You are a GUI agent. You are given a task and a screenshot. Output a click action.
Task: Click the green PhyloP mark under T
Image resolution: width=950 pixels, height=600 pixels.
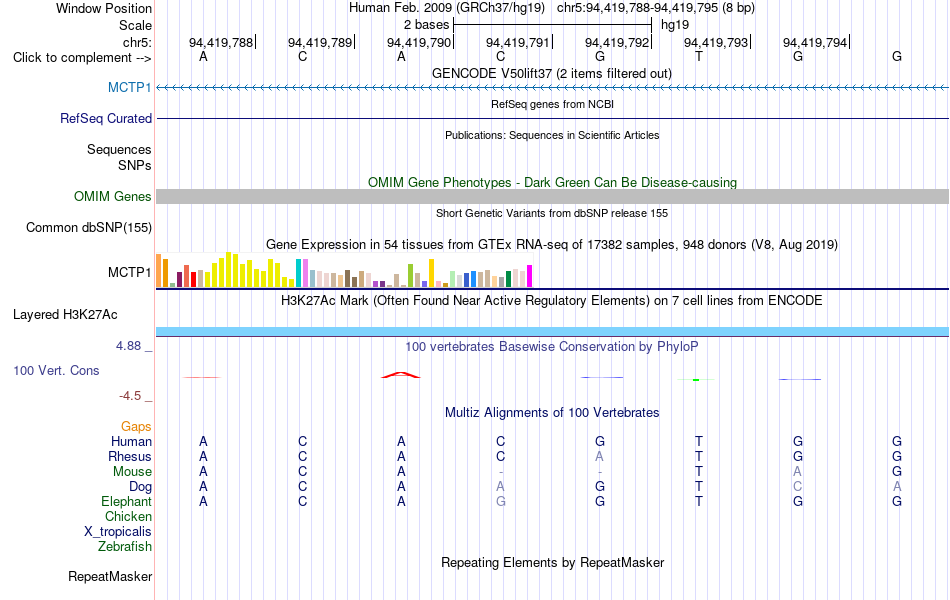pyautogui.click(x=696, y=379)
